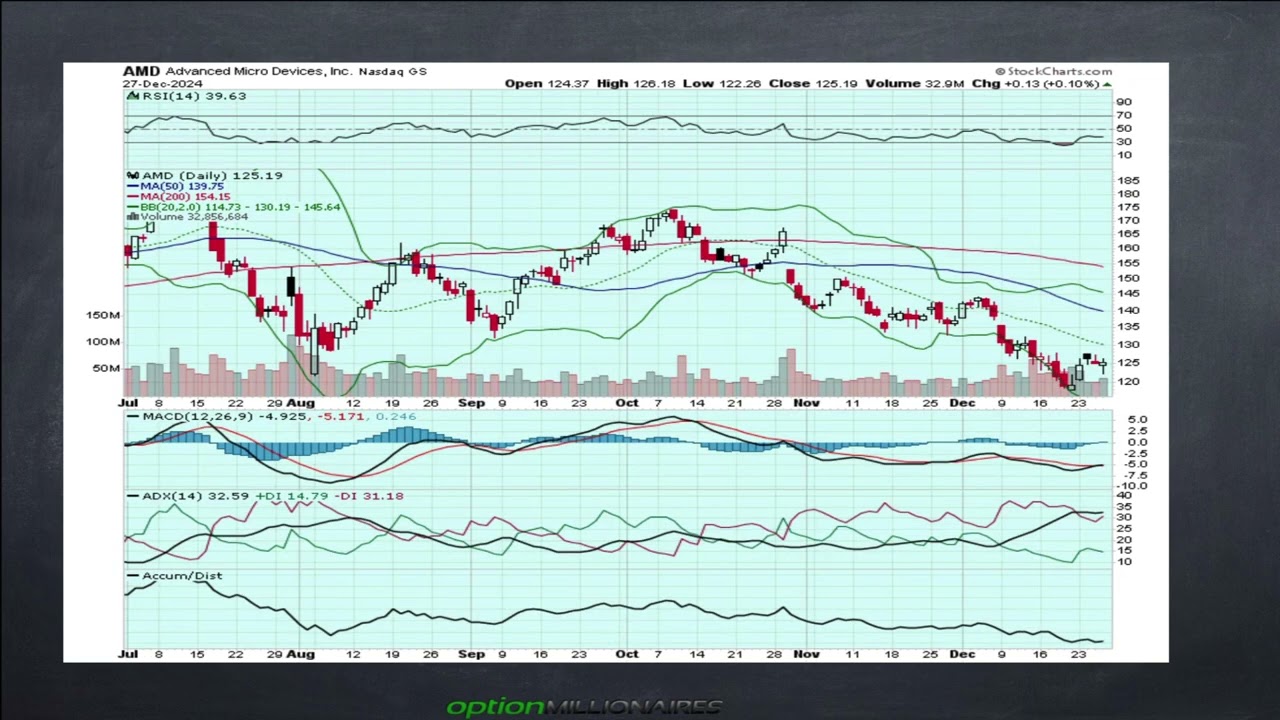Screen dimensions: 1280x720
Task: Click the '145' price axis label
Action: coord(1128,293)
